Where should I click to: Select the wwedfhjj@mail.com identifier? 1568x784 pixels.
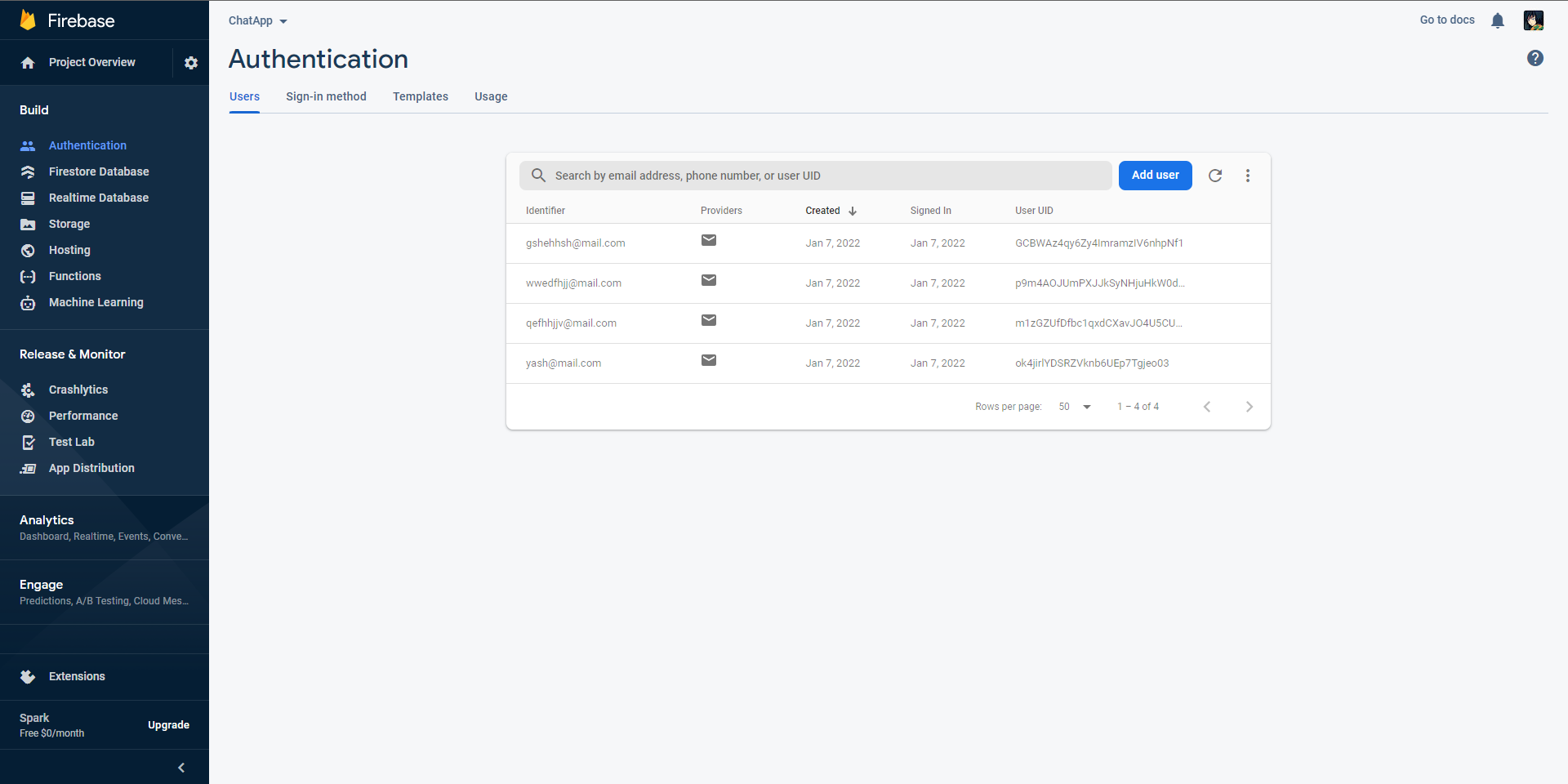coord(573,283)
